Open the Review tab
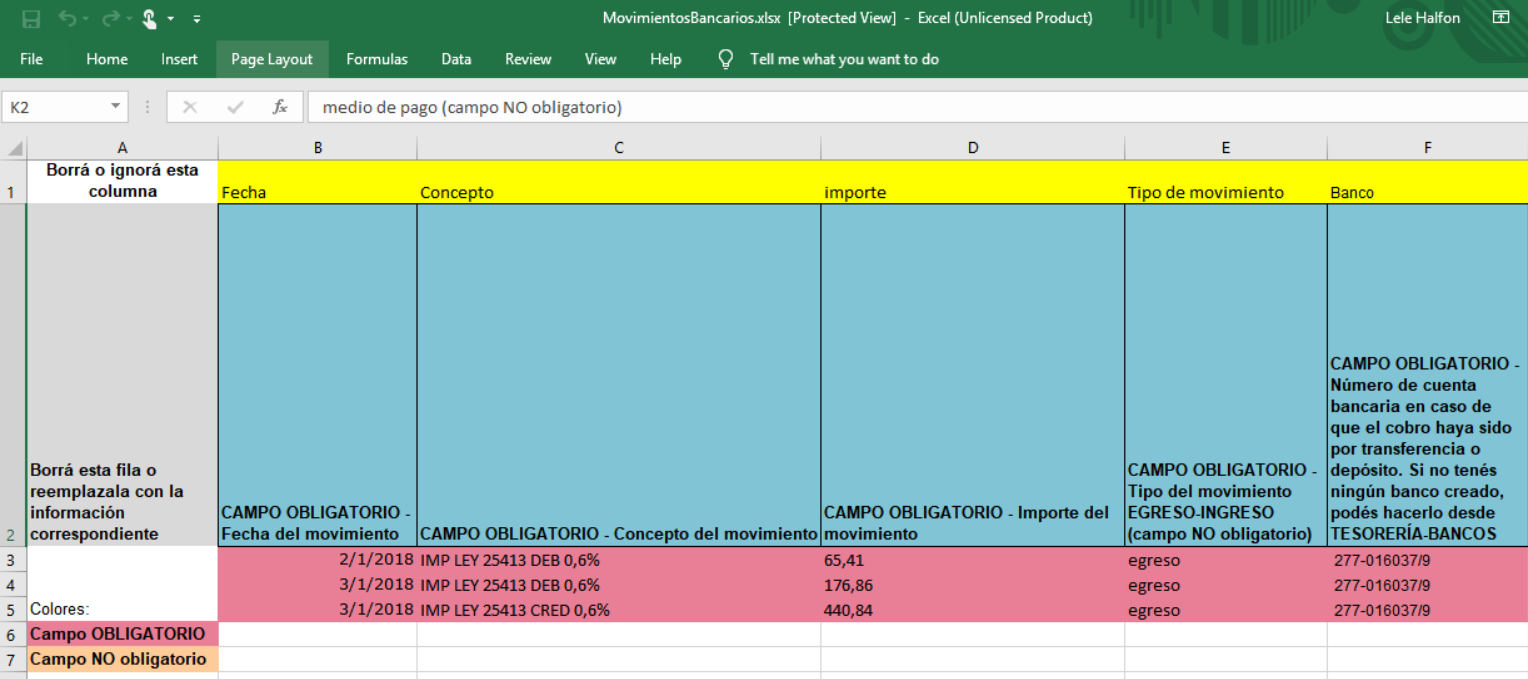Screen dimensions: 1528x679 click(528, 59)
